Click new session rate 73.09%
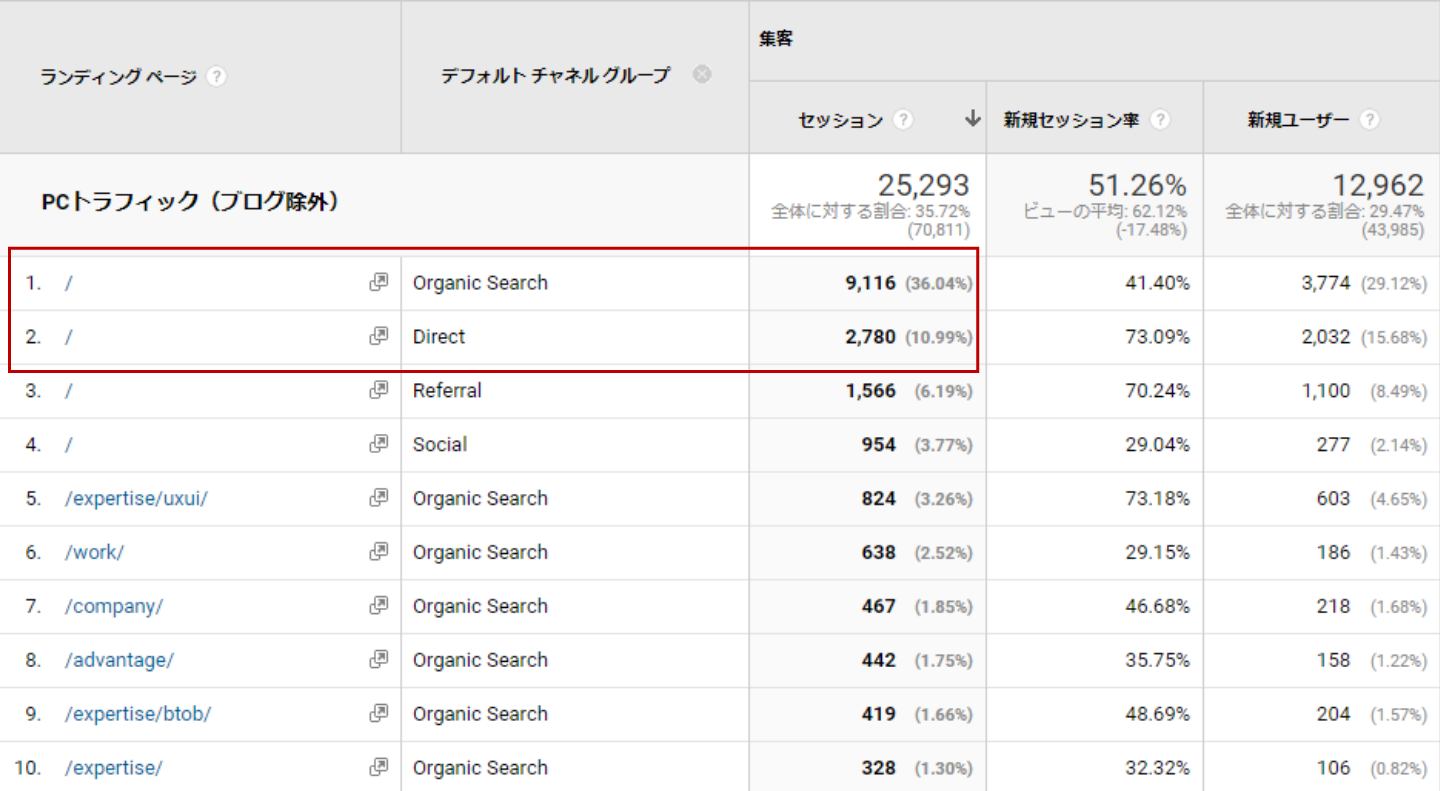This screenshot has width=1440, height=791. point(1157,337)
